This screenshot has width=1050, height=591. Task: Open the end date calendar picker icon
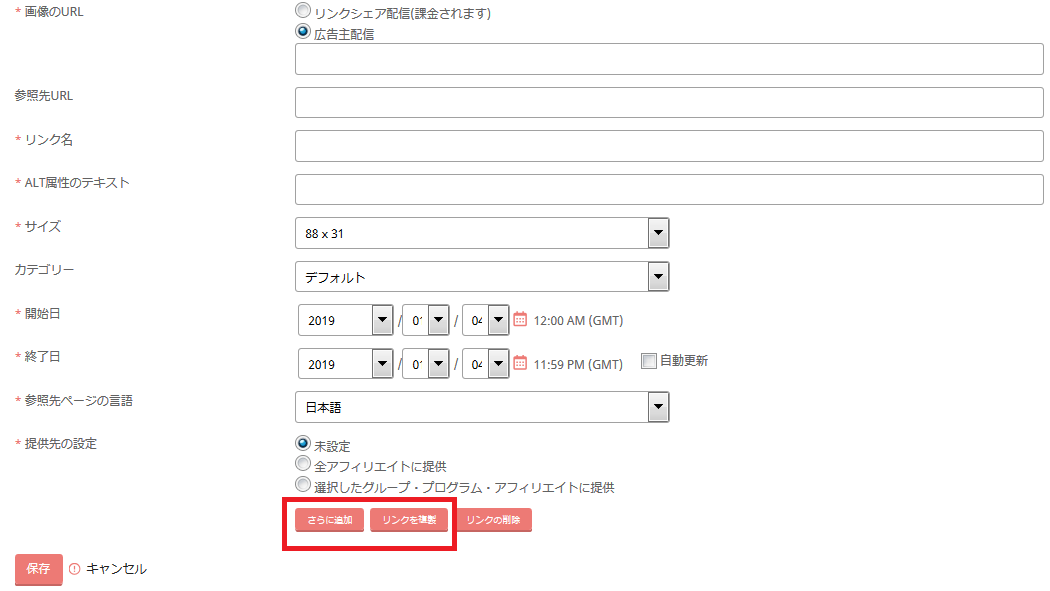520,363
